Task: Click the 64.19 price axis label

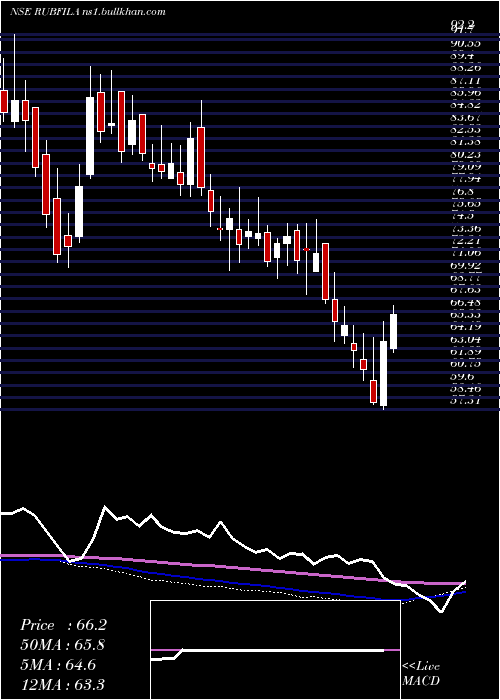Action: (x=464, y=327)
